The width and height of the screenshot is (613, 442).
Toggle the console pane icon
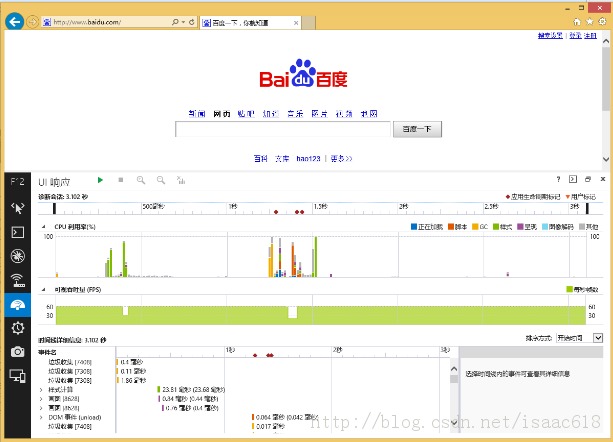(573, 179)
